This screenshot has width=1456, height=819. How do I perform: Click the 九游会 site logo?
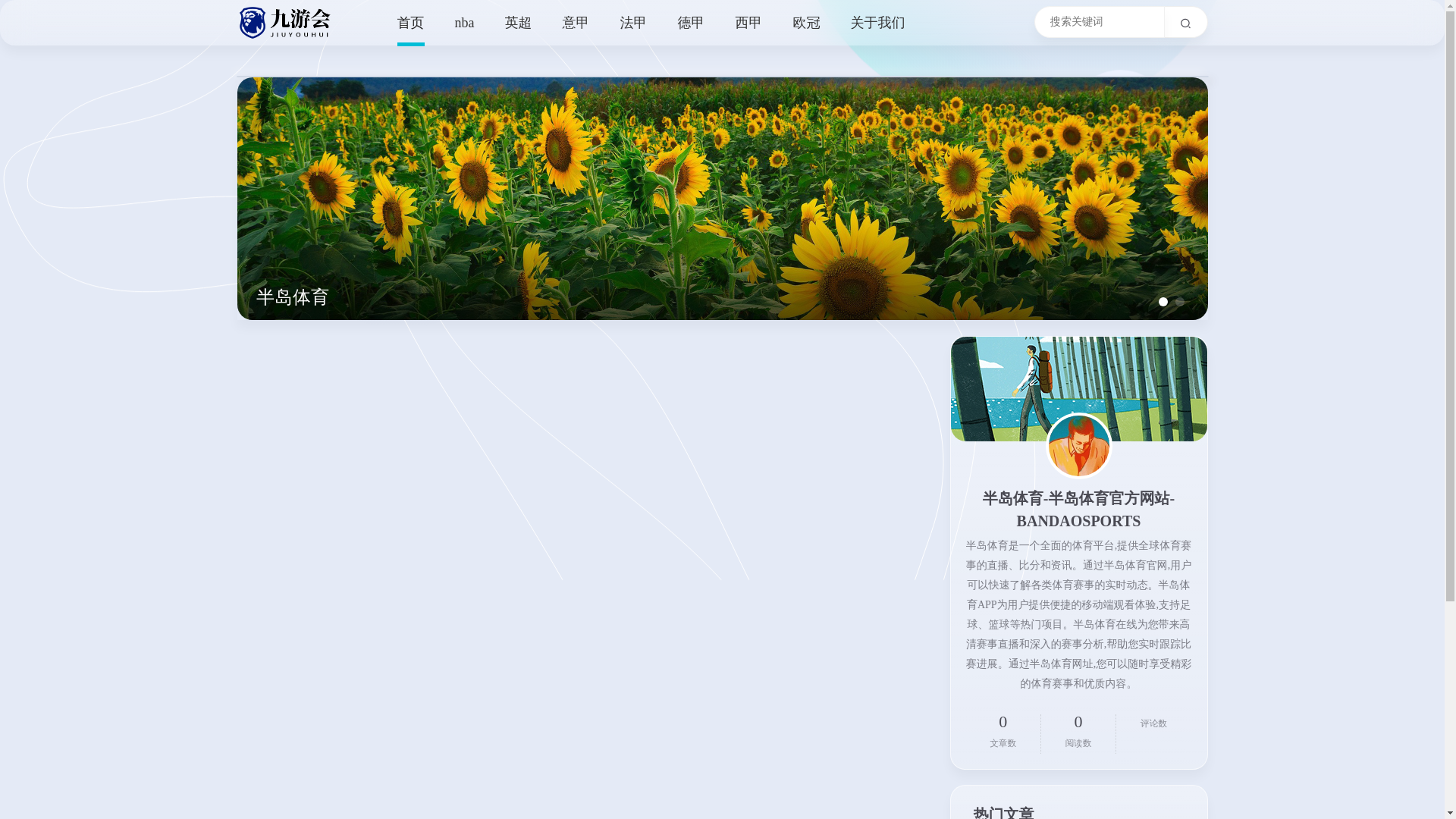click(284, 23)
